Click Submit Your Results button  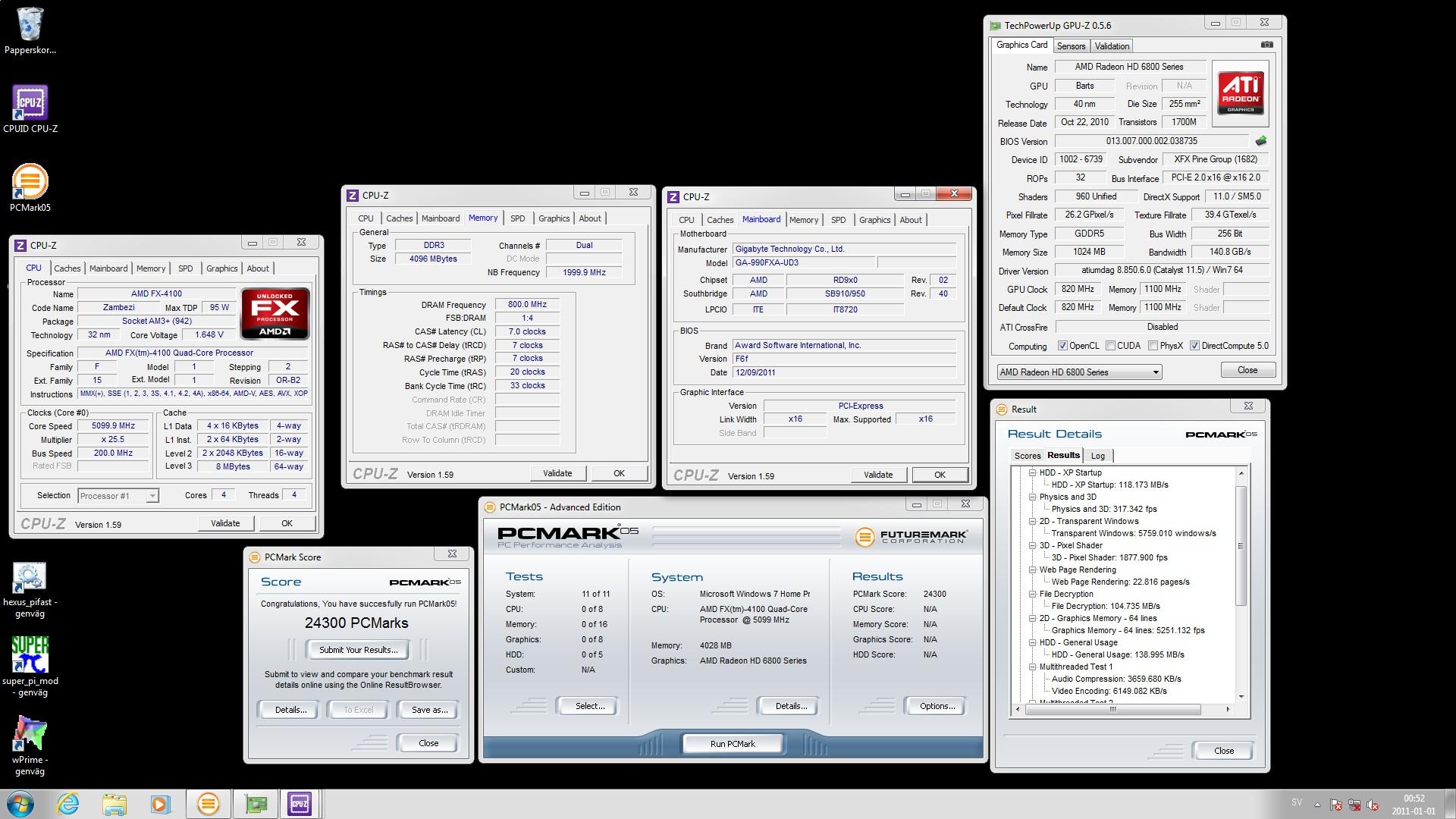(x=358, y=650)
